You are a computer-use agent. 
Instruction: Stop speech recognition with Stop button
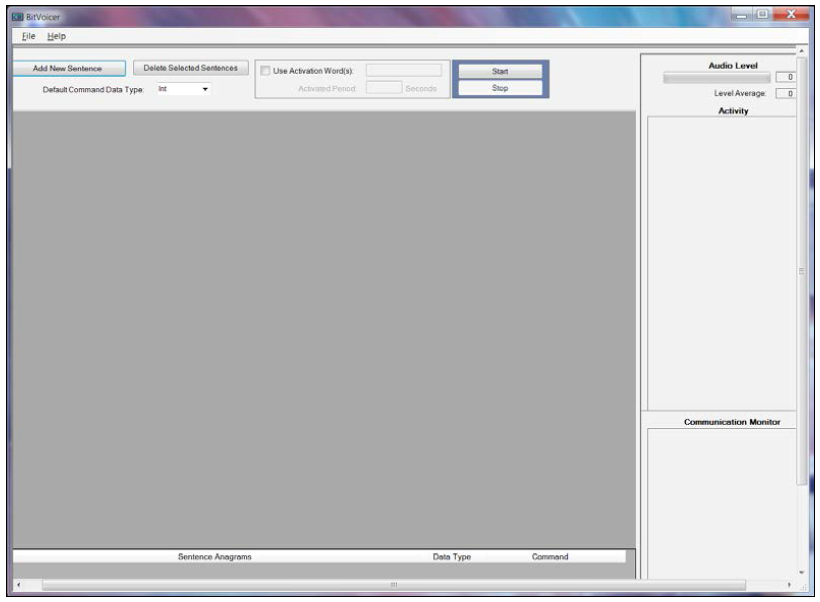(500, 88)
